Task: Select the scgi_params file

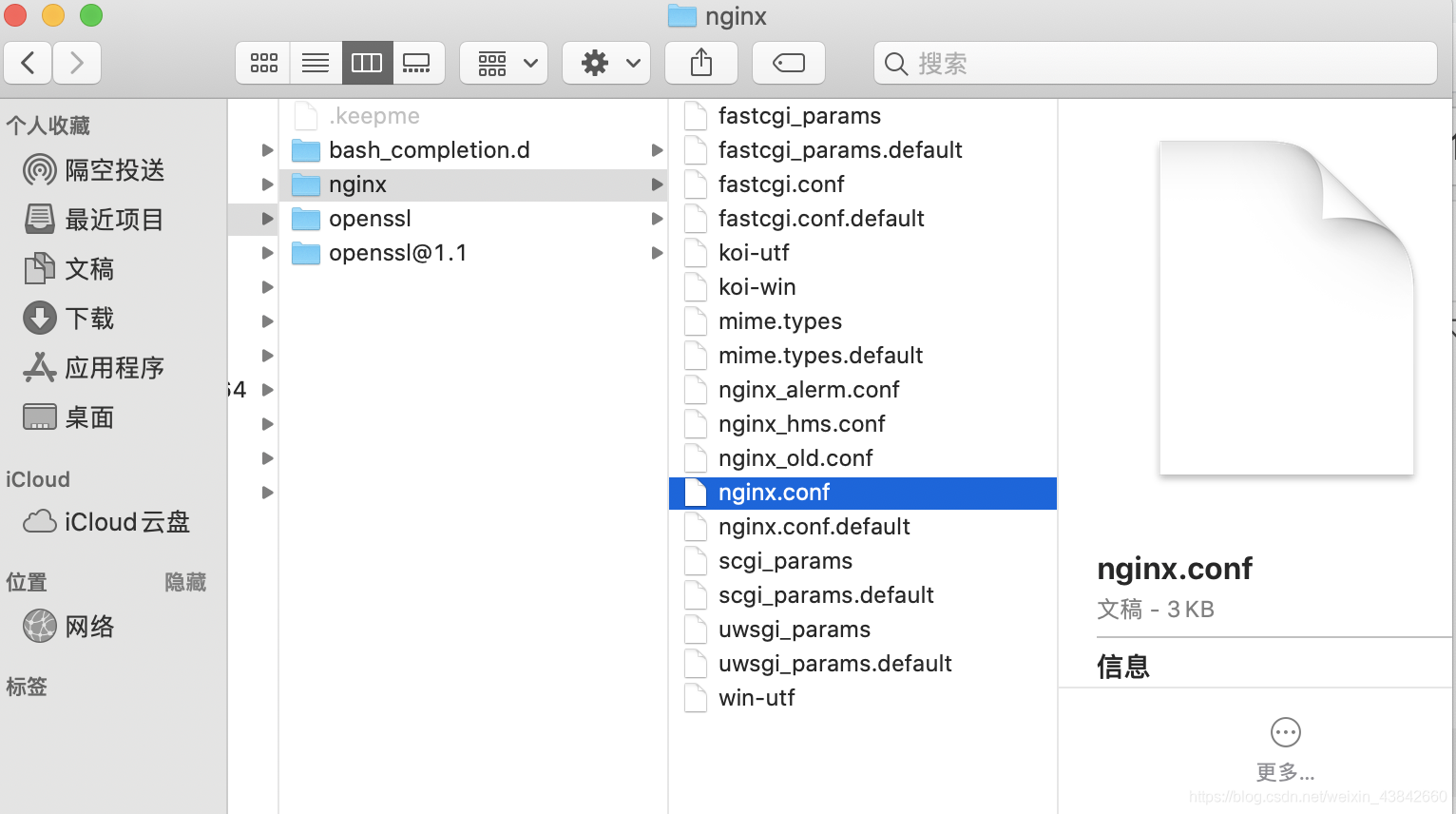Action: (863, 561)
